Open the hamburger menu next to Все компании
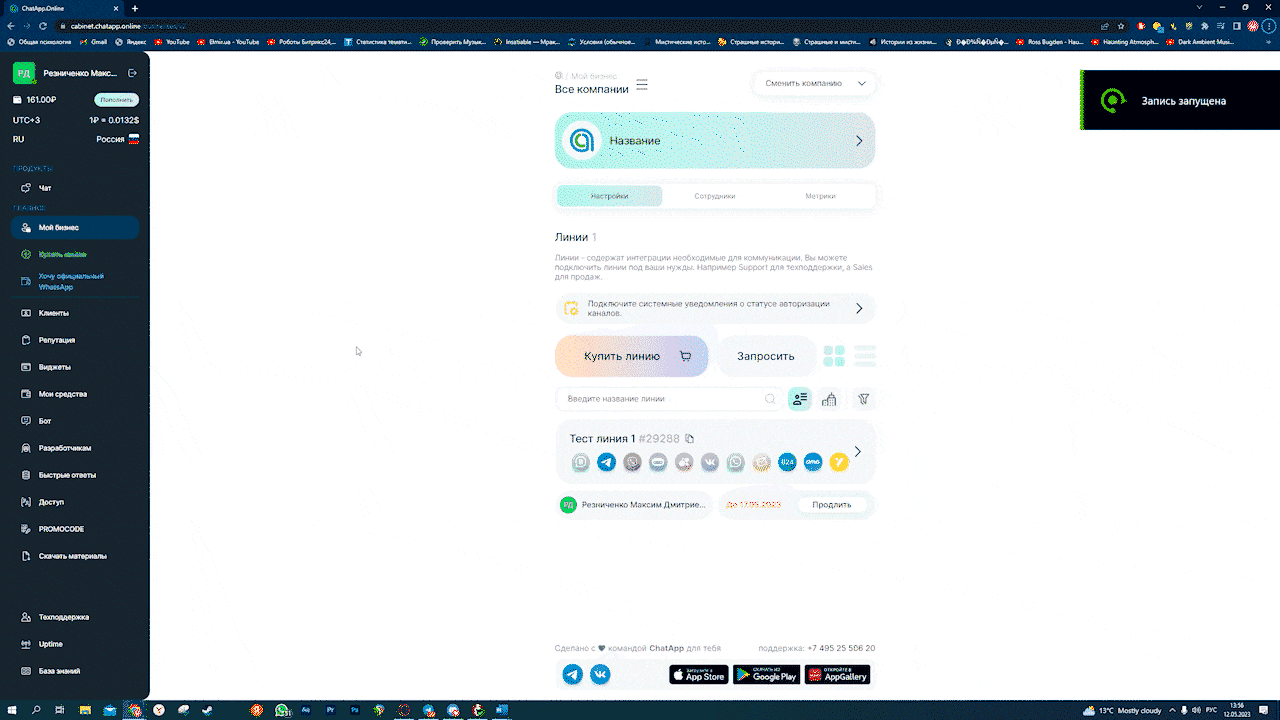Viewport: 1280px width, 720px height. (x=642, y=85)
